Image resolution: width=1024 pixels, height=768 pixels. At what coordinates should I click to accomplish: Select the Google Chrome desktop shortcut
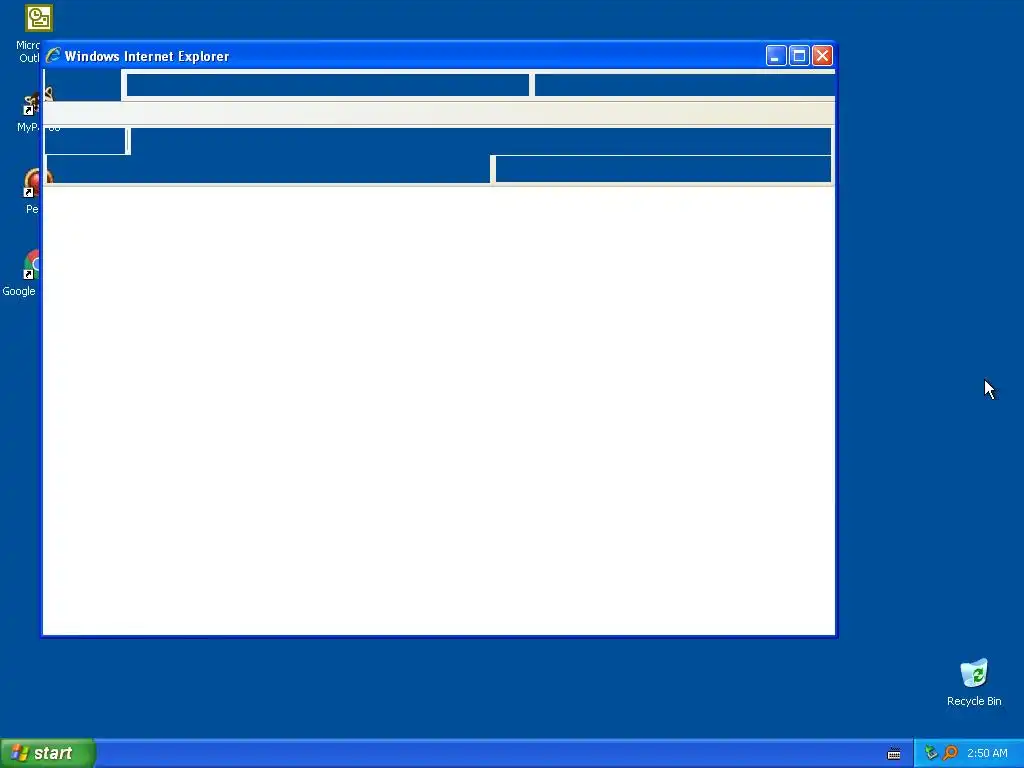point(31,265)
